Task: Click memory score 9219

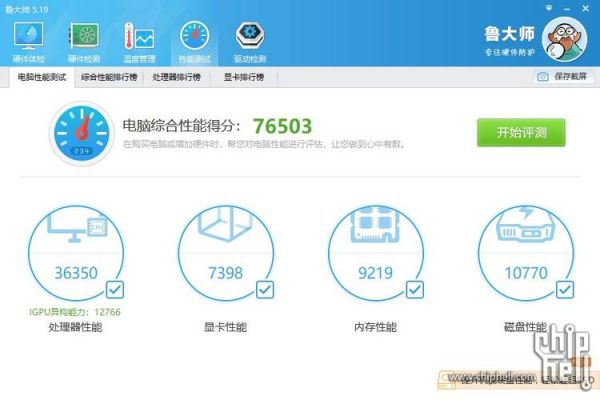Action: [375, 273]
